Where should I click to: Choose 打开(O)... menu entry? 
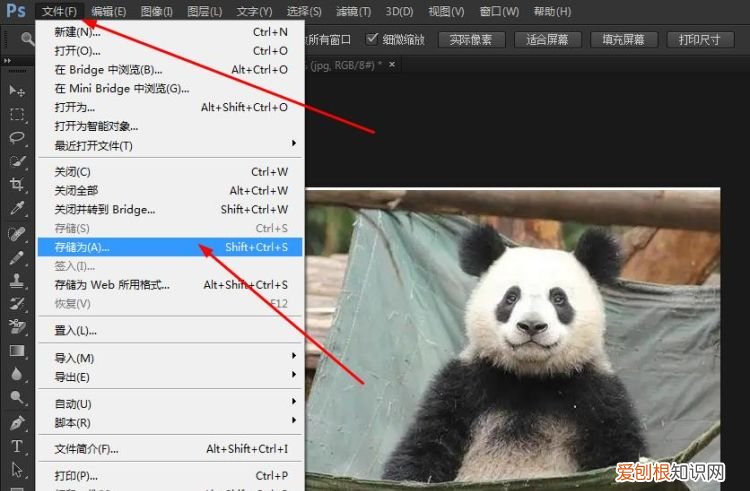[x=170, y=51]
